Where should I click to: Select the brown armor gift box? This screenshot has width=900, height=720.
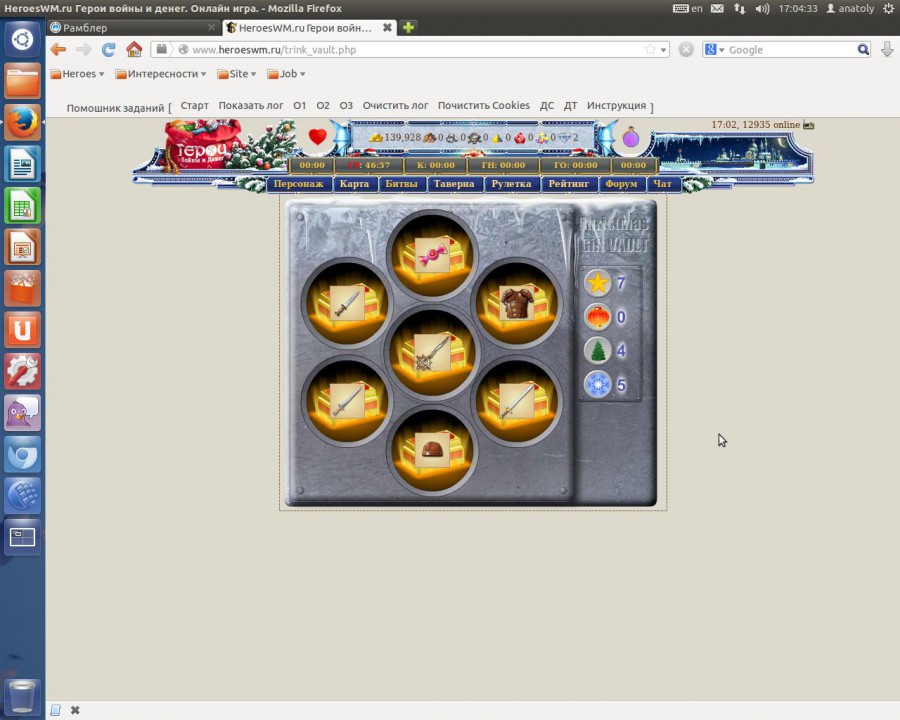517,302
